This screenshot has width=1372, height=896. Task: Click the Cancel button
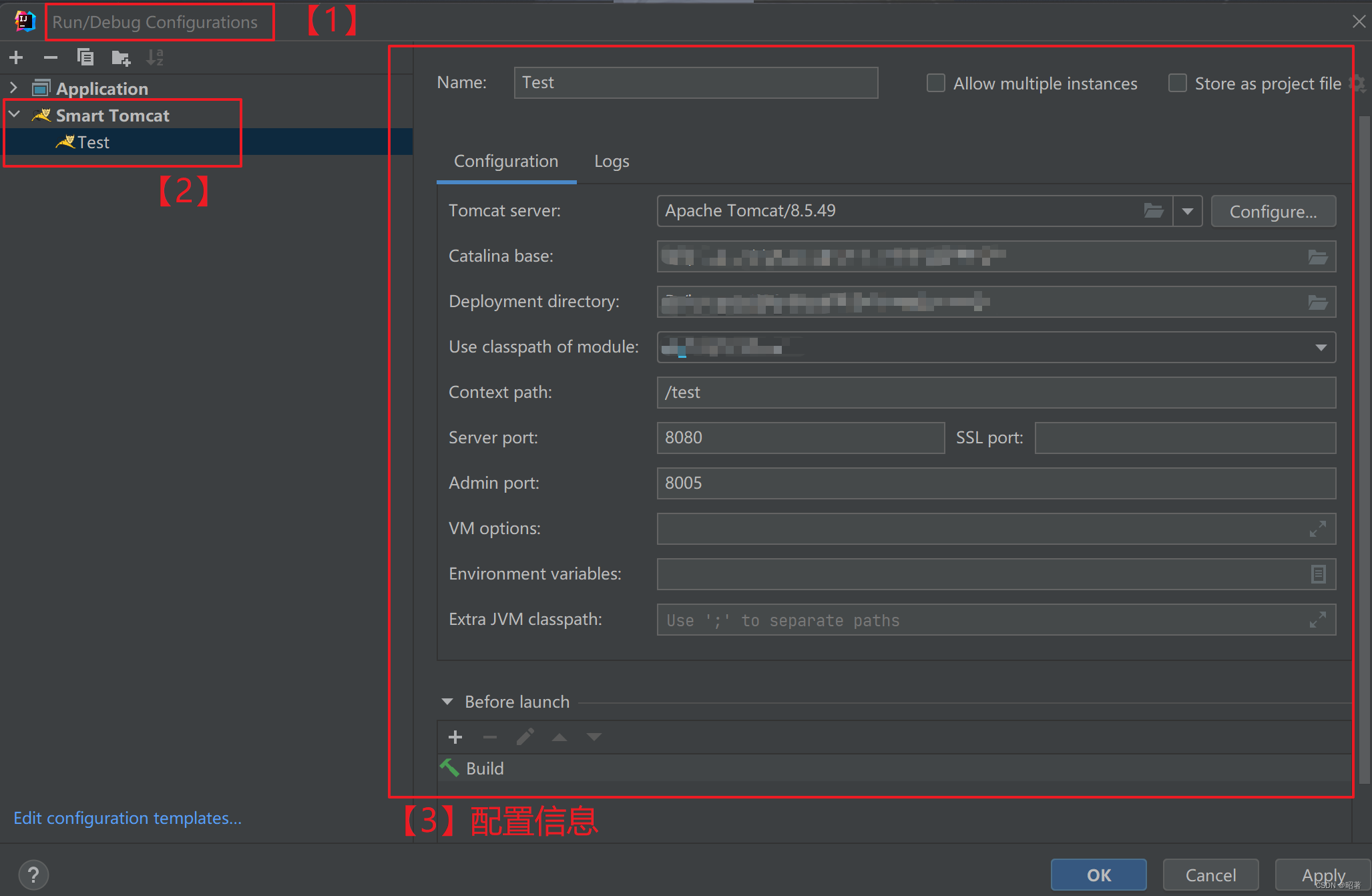pyautogui.click(x=1210, y=875)
